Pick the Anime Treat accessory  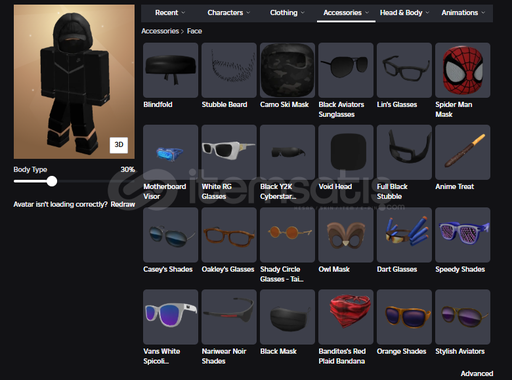[463, 152]
